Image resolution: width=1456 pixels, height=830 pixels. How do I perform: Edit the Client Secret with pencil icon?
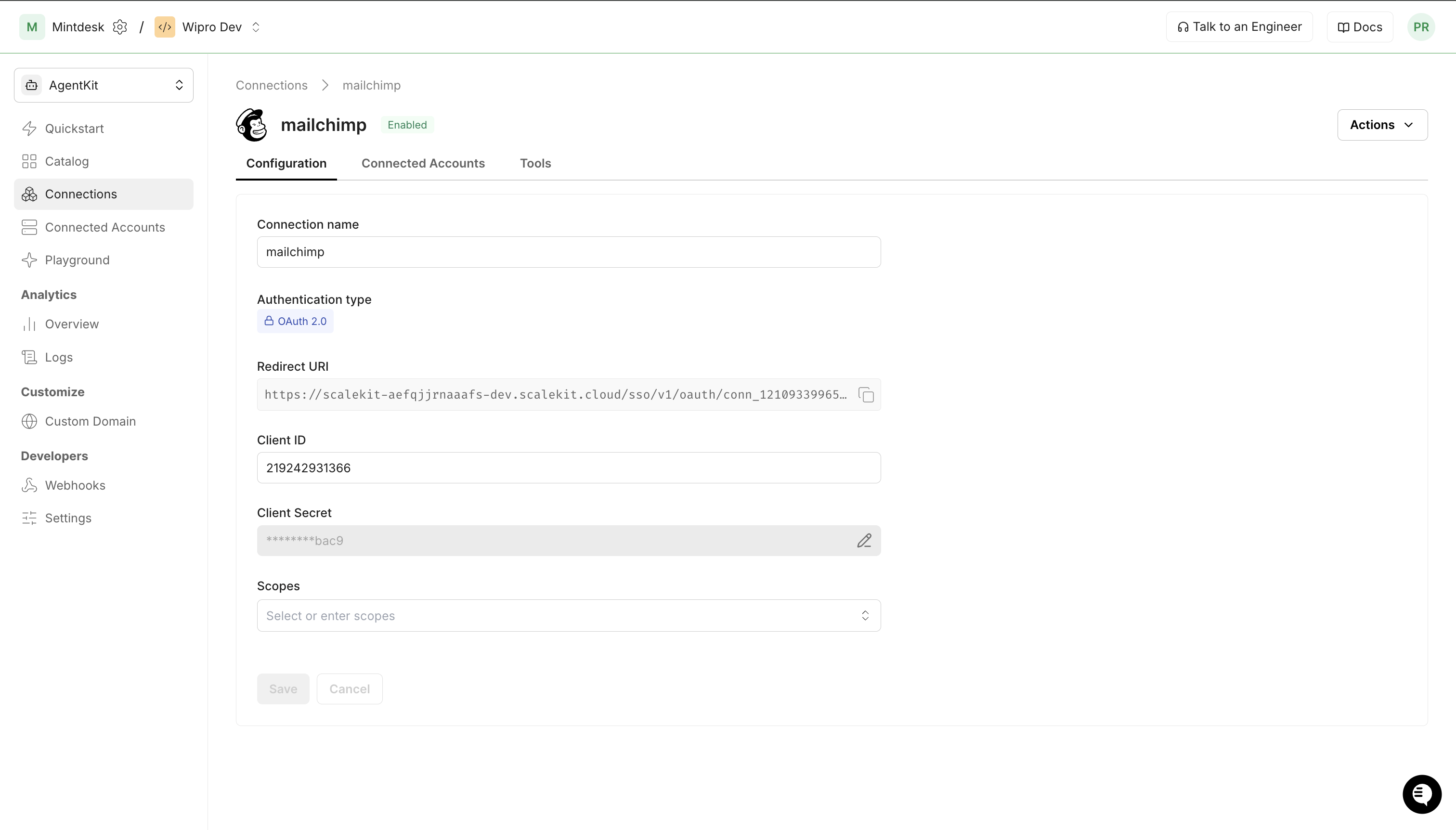pos(864,540)
